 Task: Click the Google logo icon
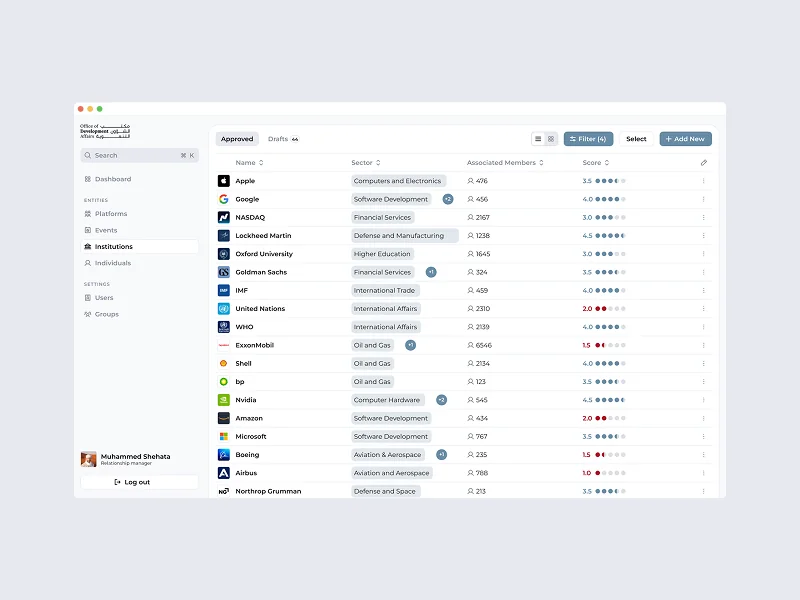point(223,199)
